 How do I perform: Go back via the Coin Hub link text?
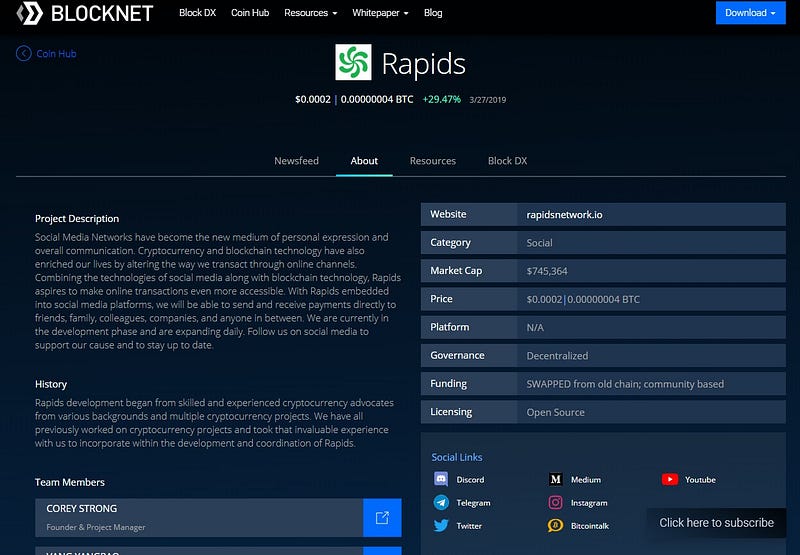point(56,54)
